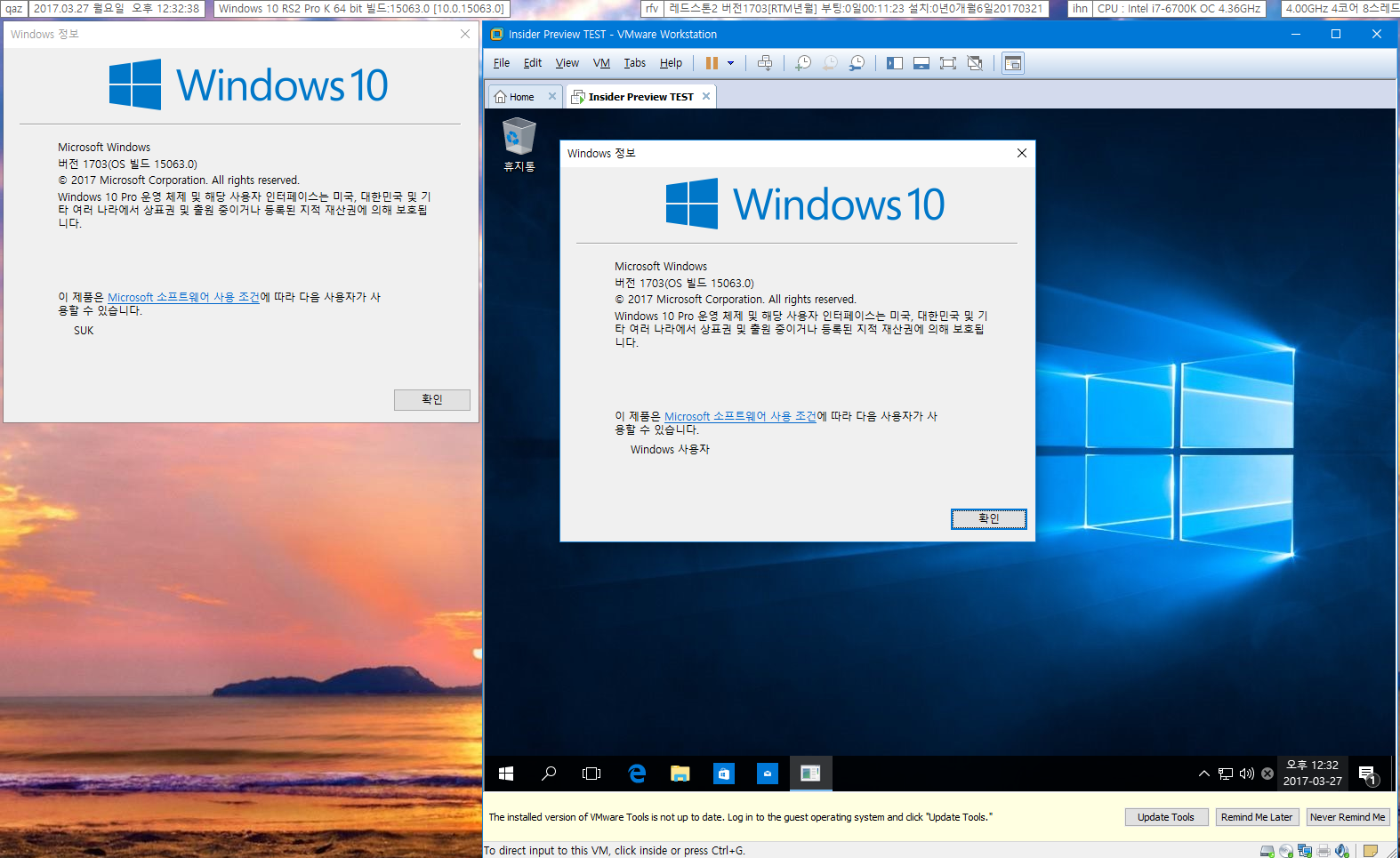This screenshot has height=858, width=1400.
Task: Toggle the library sidebar view icon
Action: tap(895, 63)
